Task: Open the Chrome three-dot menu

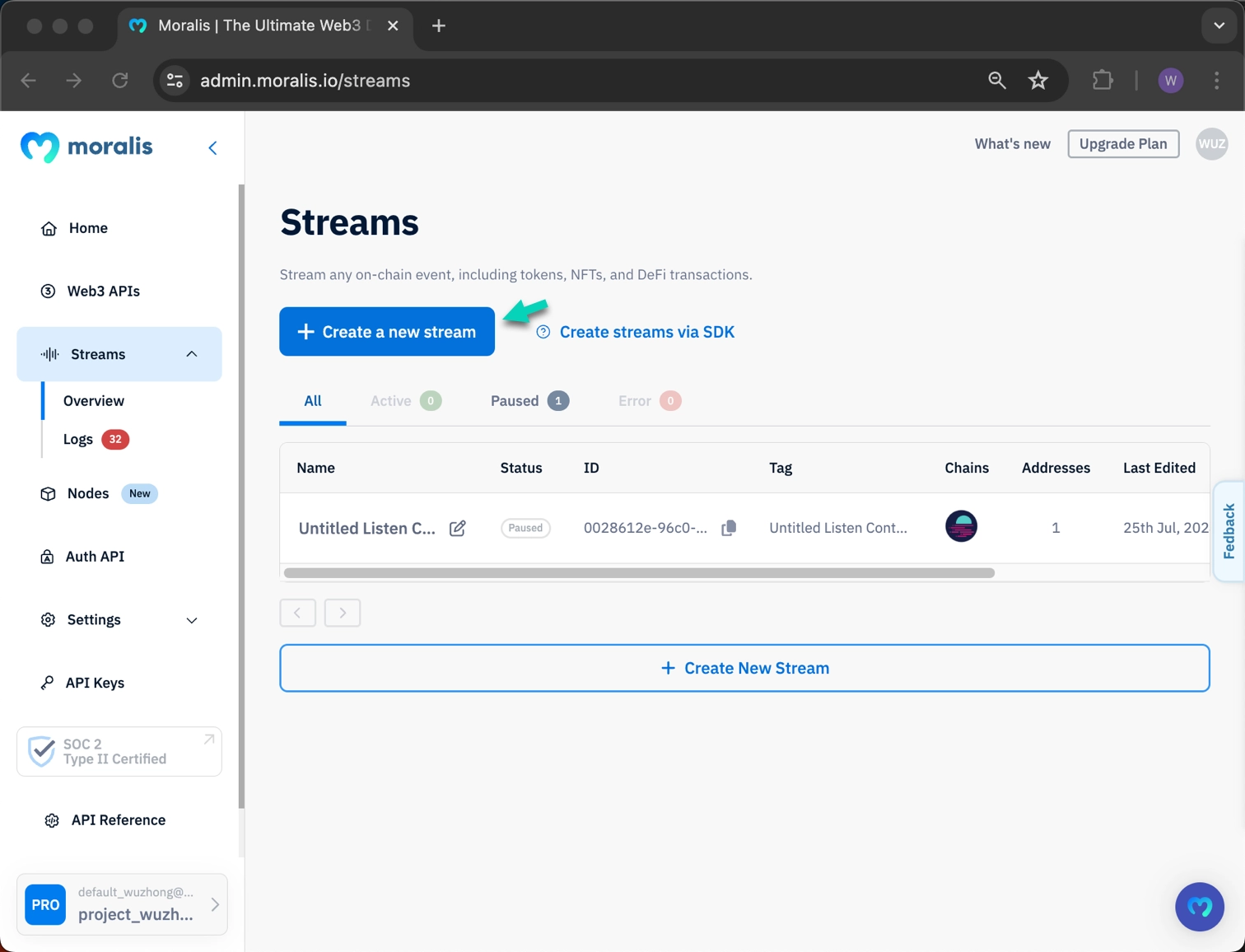Action: click(x=1217, y=81)
